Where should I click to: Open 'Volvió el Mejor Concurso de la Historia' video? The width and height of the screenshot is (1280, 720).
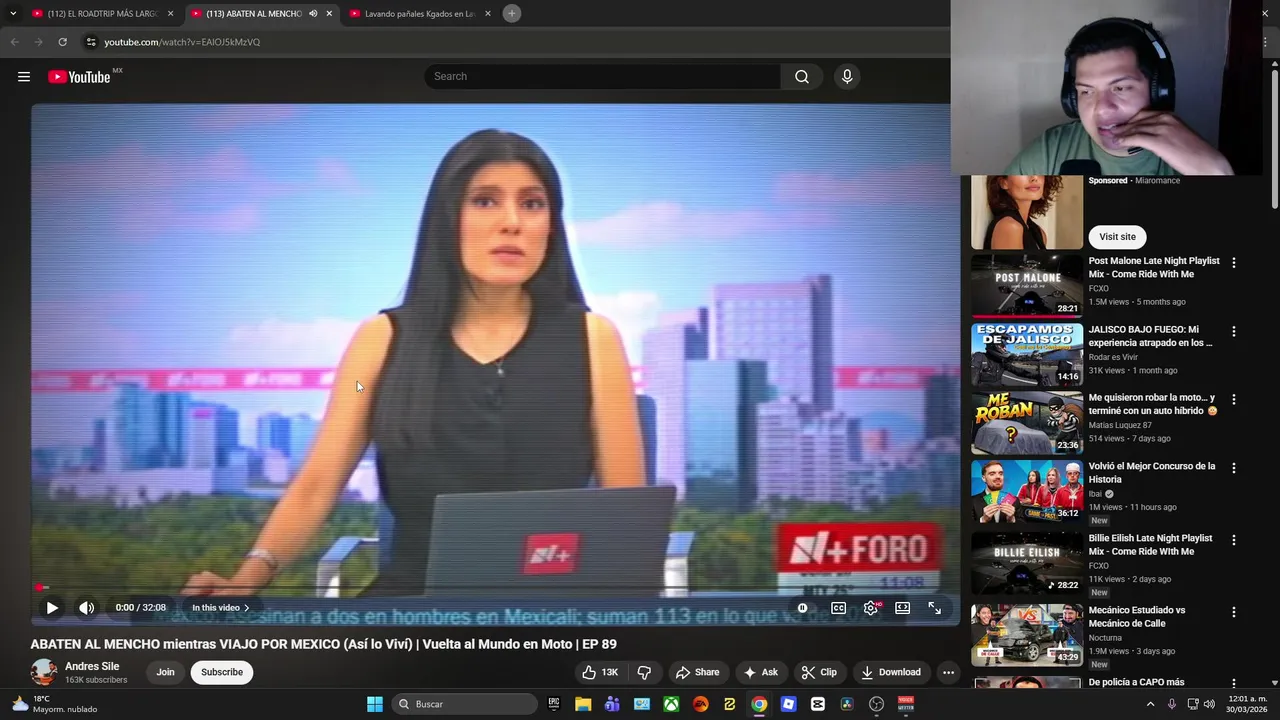(x=1152, y=473)
